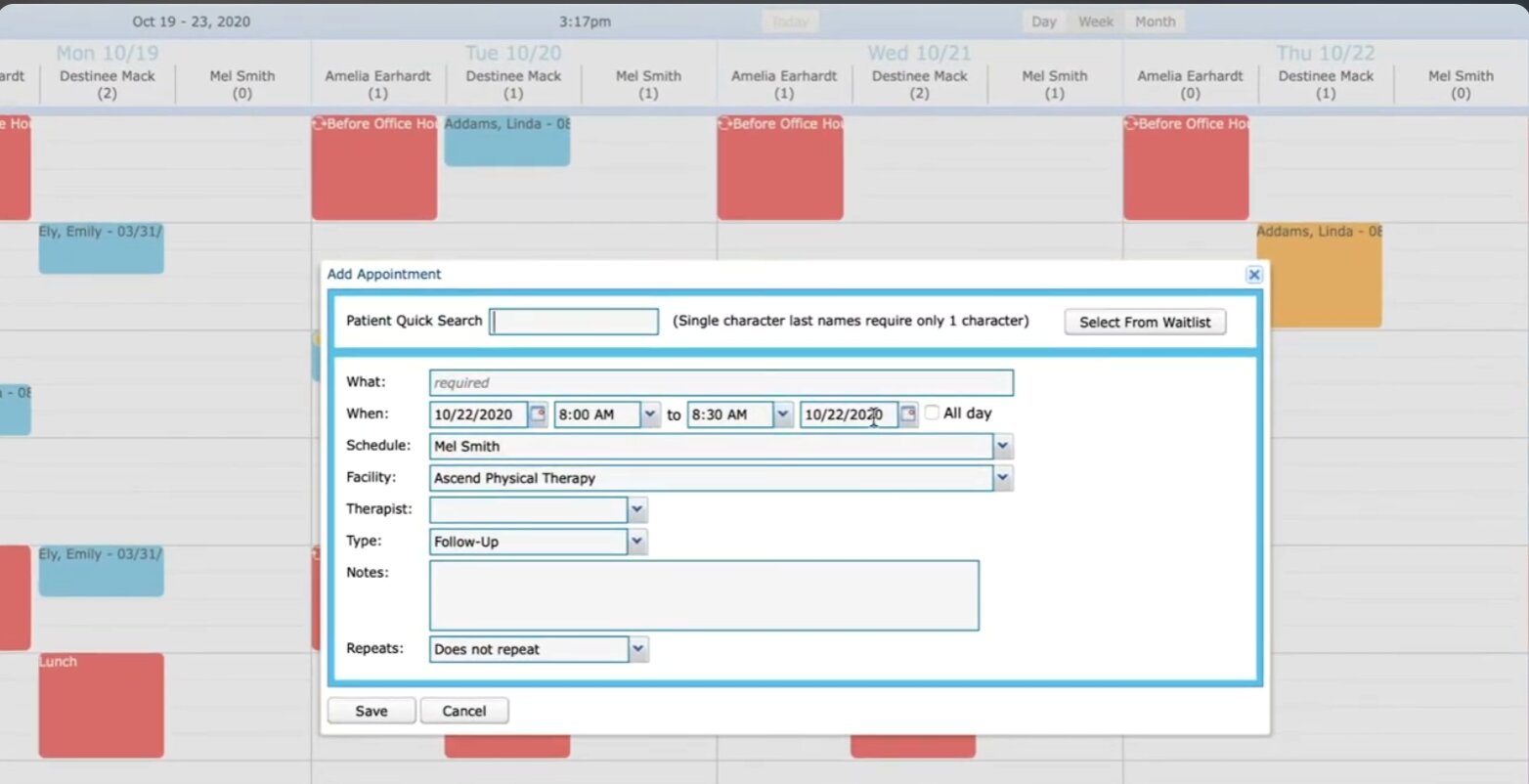The image size is (1529, 784).
Task: Open the Facility dropdown list
Action: coord(1003,478)
